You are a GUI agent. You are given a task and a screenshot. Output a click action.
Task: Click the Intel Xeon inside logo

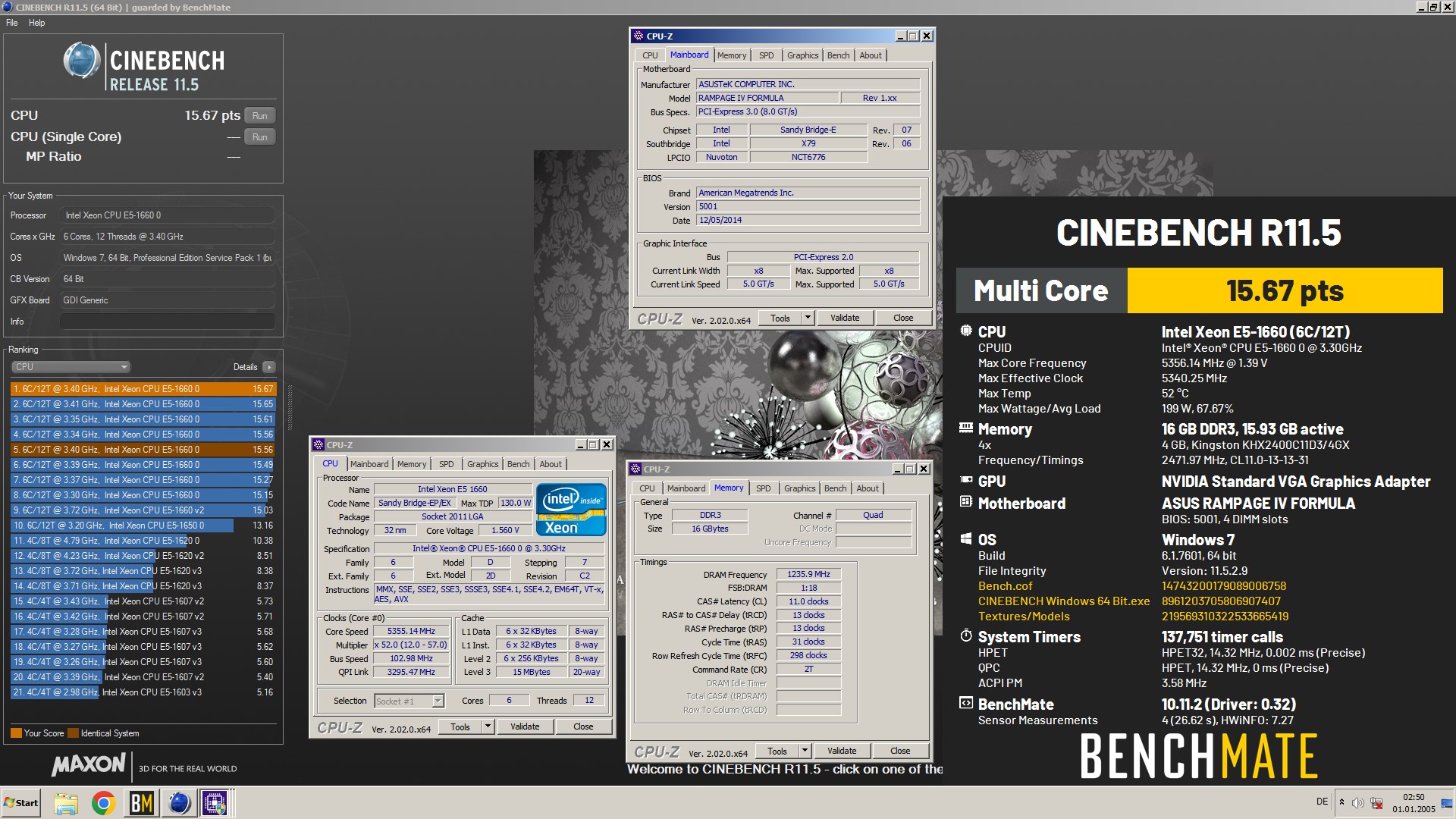coord(571,509)
